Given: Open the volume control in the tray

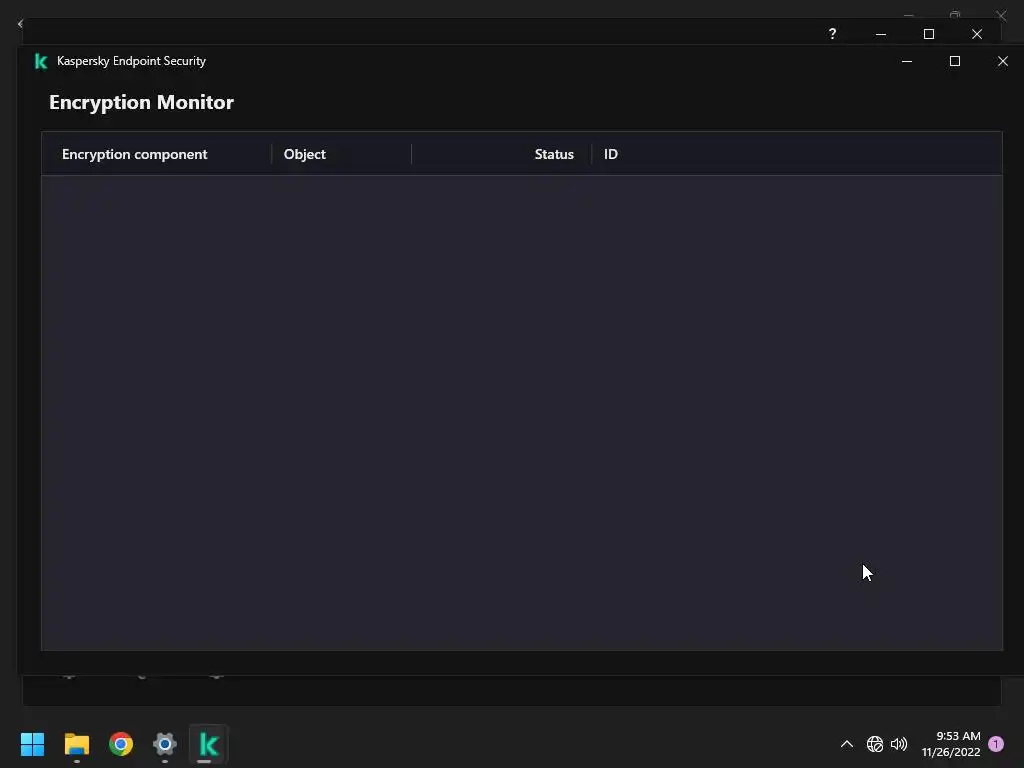Looking at the screenshot, I should click(899, 744).
